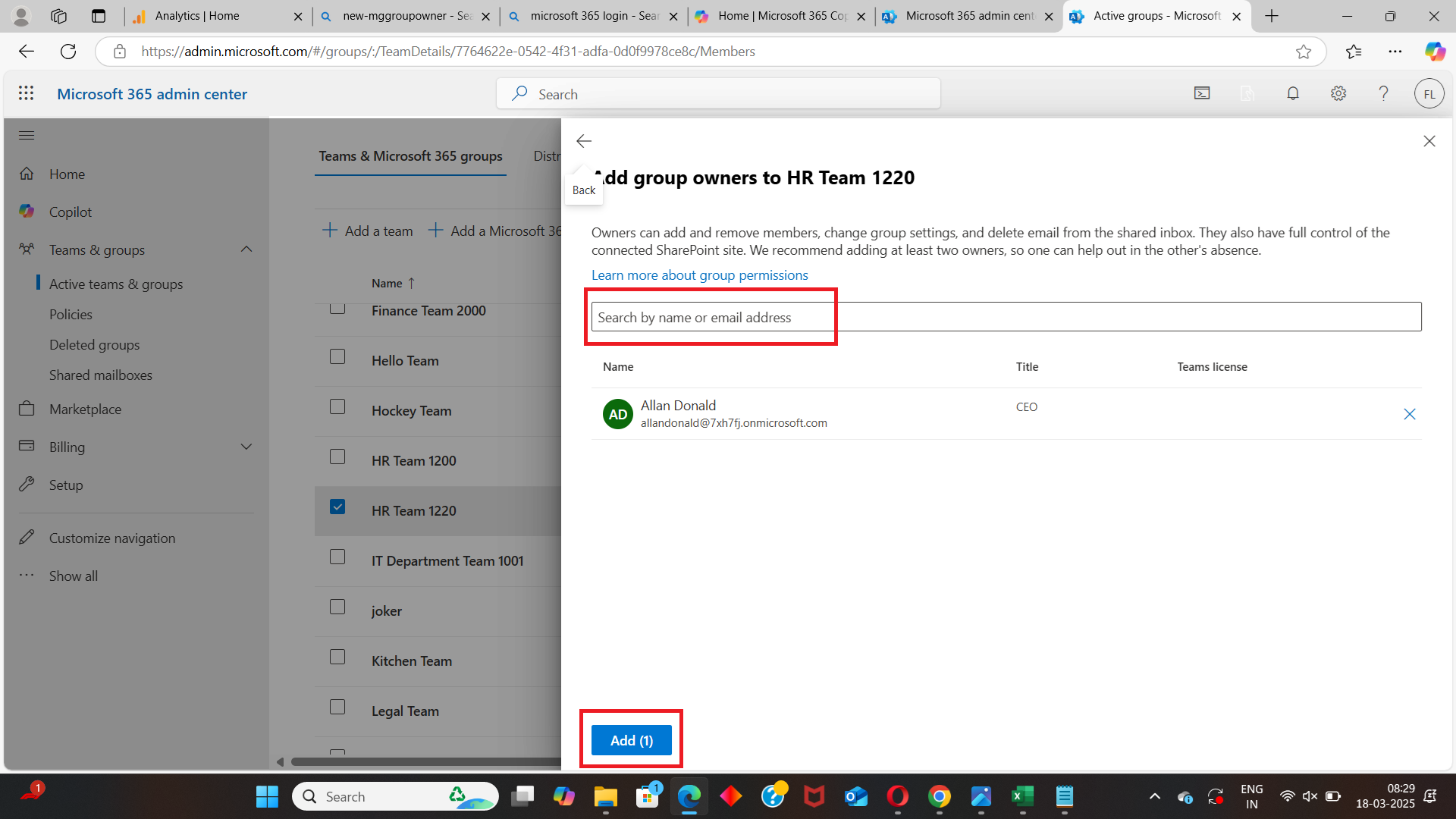Open settings gear in header

tap(1338, 93)
